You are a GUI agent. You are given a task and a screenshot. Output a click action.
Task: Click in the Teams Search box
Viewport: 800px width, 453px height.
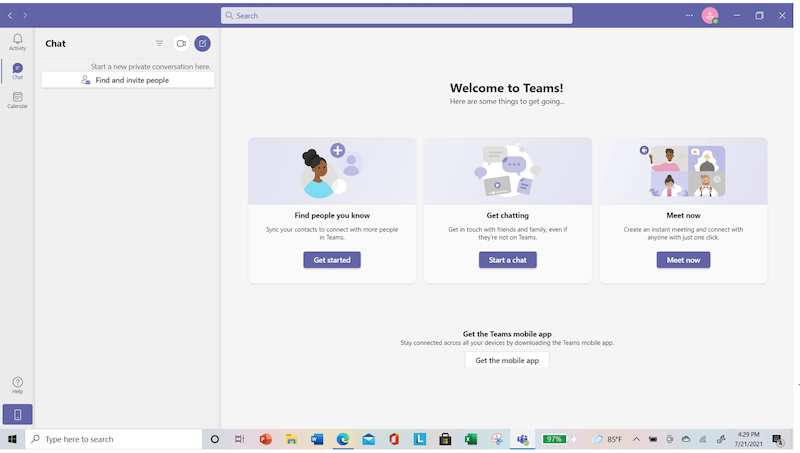pyautogui.click(x=396, y=15)
